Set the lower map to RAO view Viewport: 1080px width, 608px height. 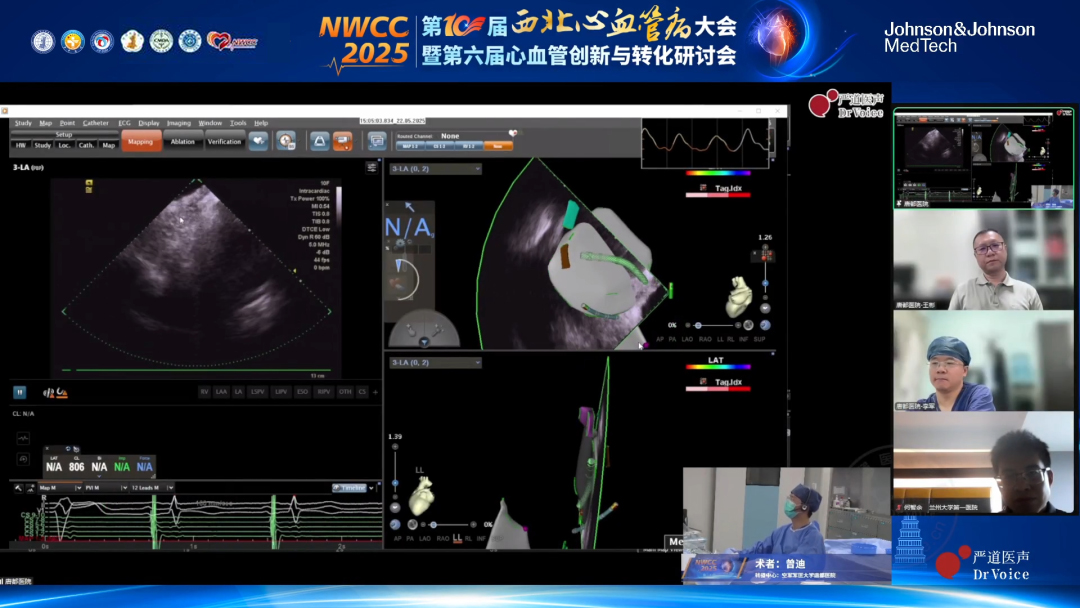[x=443, y=538]
